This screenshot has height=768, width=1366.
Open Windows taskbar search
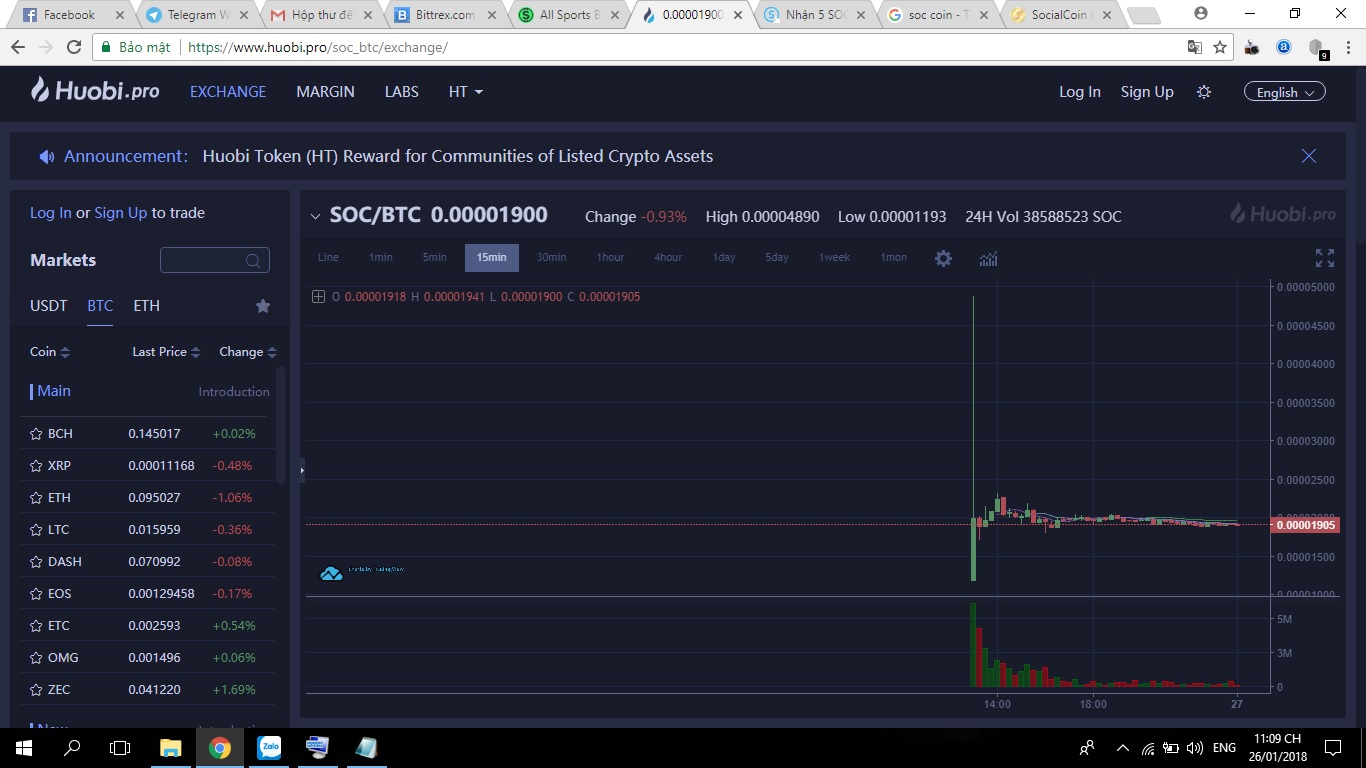click(72, 747)
